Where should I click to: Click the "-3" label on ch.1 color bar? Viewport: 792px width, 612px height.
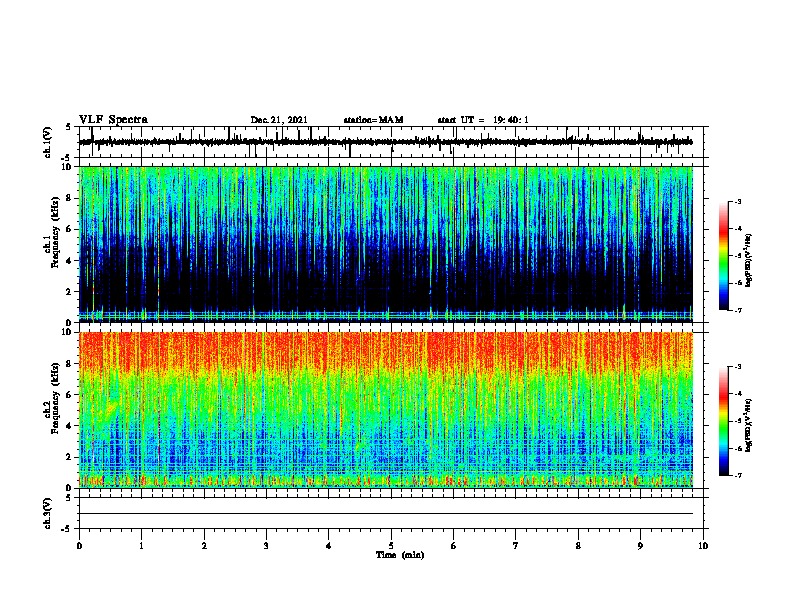(x=738, y=202)
